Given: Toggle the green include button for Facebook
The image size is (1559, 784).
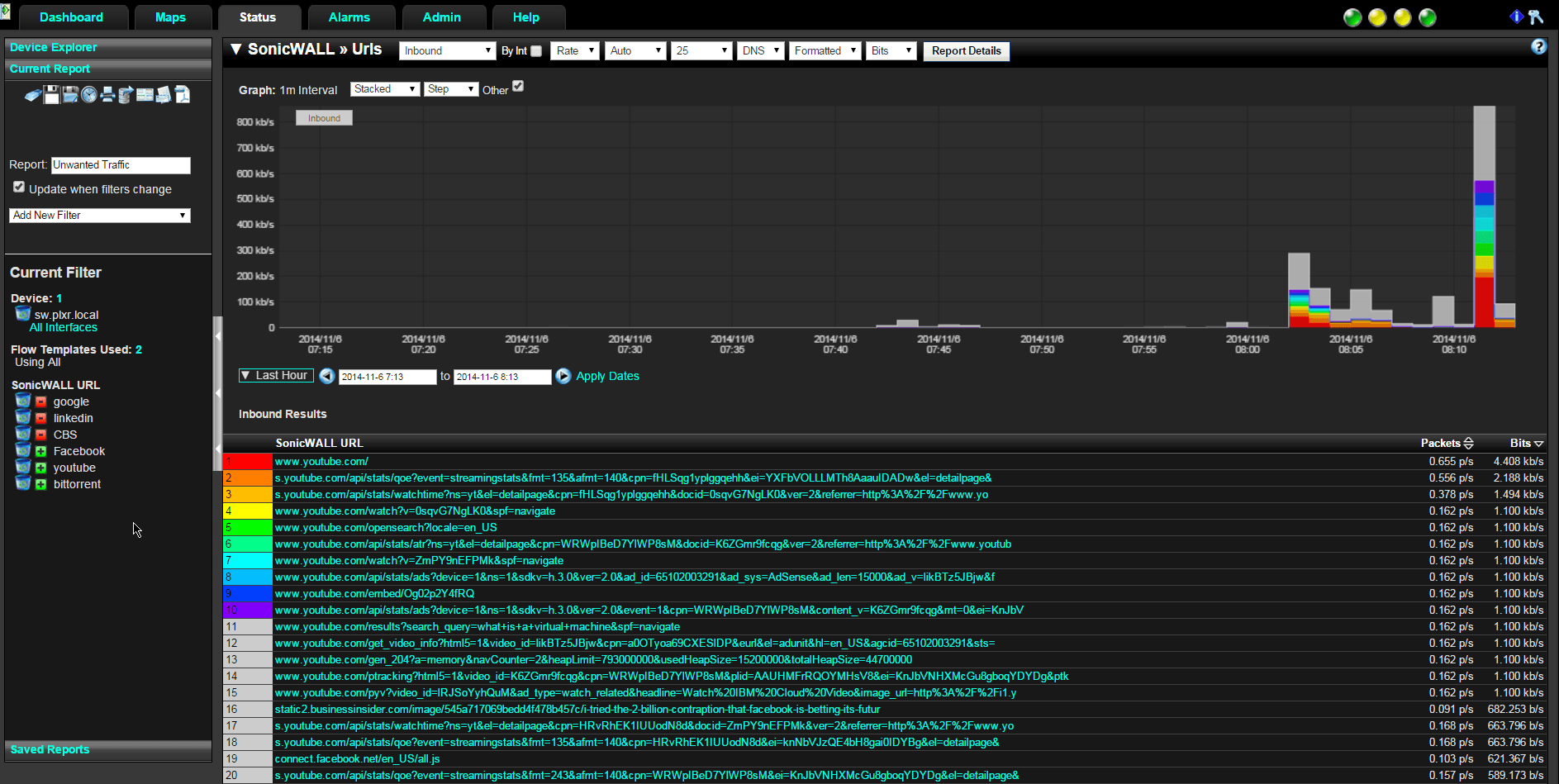Looking at the screenshot, I should click(40, 451).
